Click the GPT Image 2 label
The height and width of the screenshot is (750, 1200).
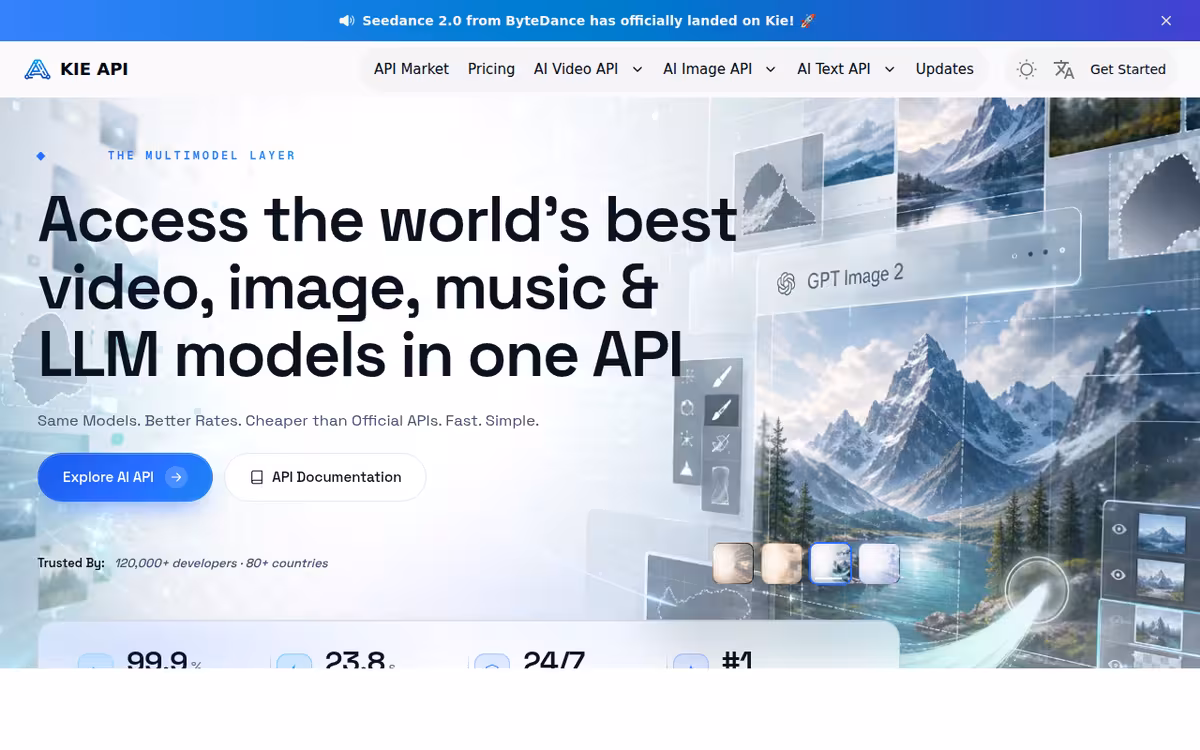[855, 277]
